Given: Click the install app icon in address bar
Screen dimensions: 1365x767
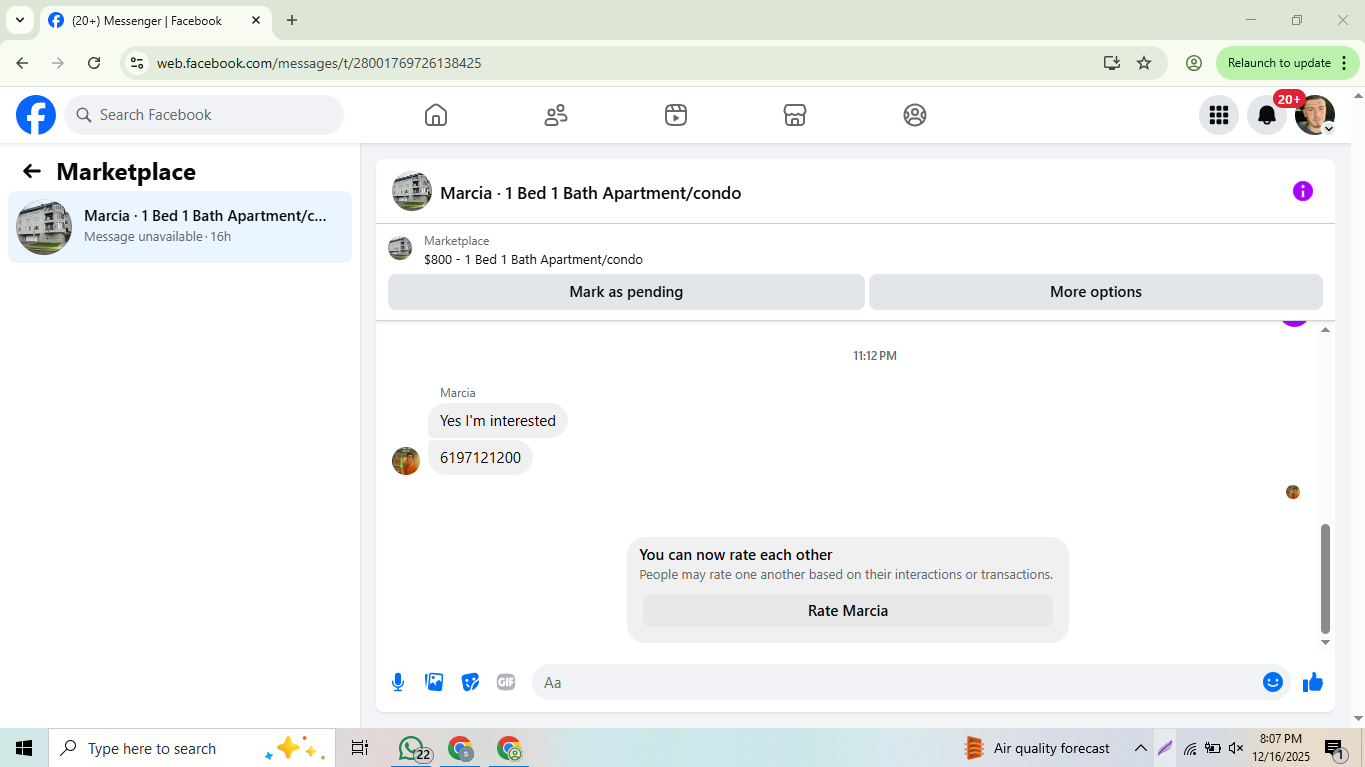Looking at the screenshot, I should [x=1112, y=63].
